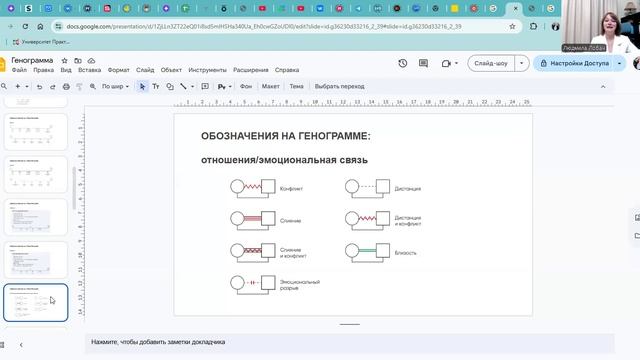Select the text box tool
Viewport: 640px width, 360px height.
point(156,87)
